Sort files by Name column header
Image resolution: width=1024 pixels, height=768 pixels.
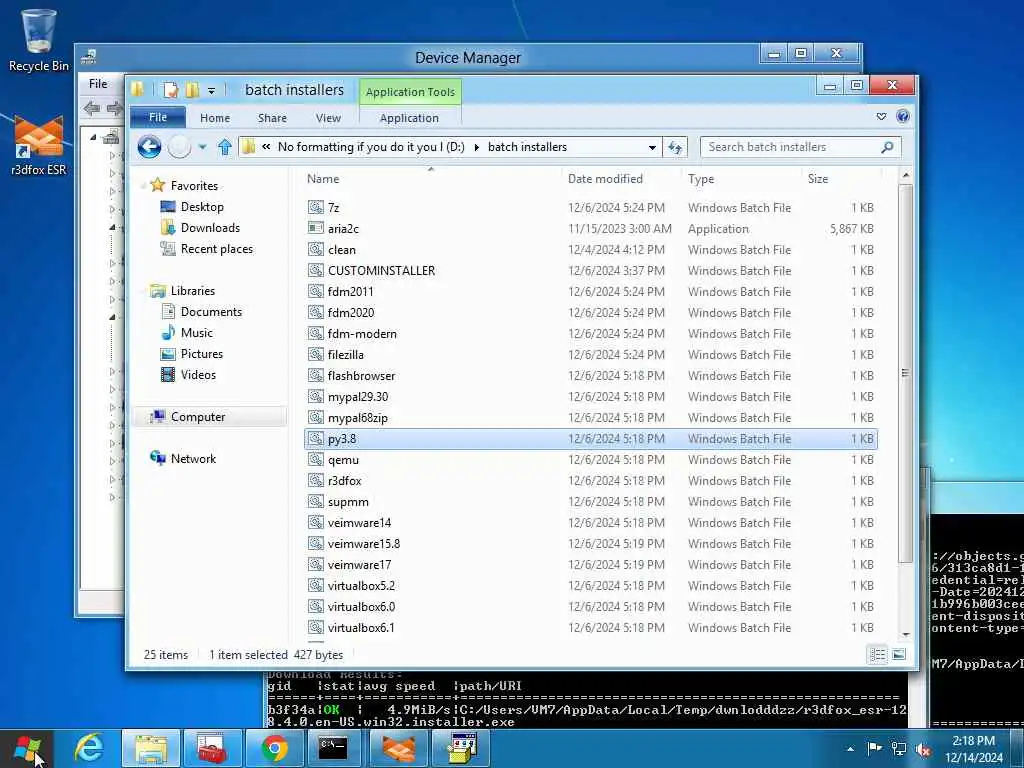click(x=323, y=179)
